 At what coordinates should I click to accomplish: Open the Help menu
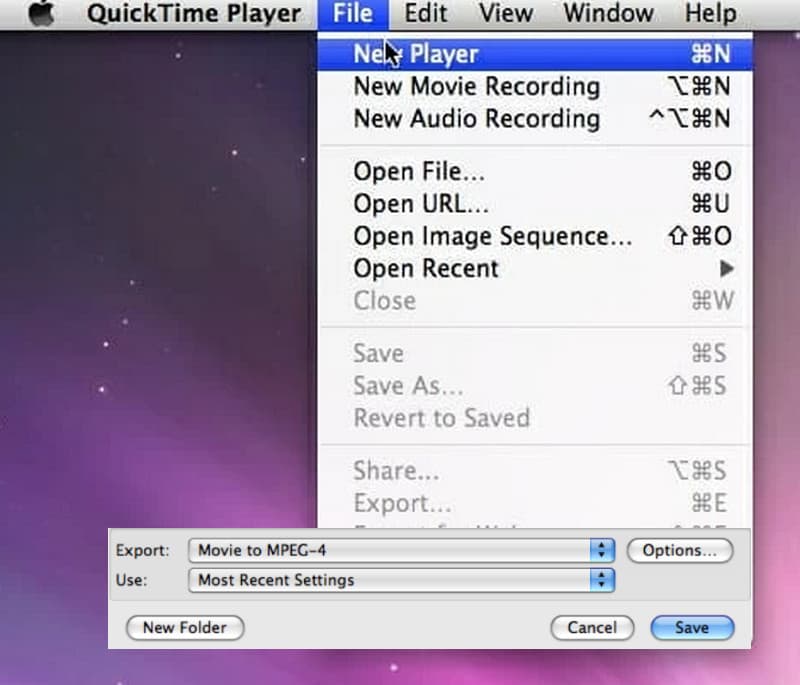(710, 14)
